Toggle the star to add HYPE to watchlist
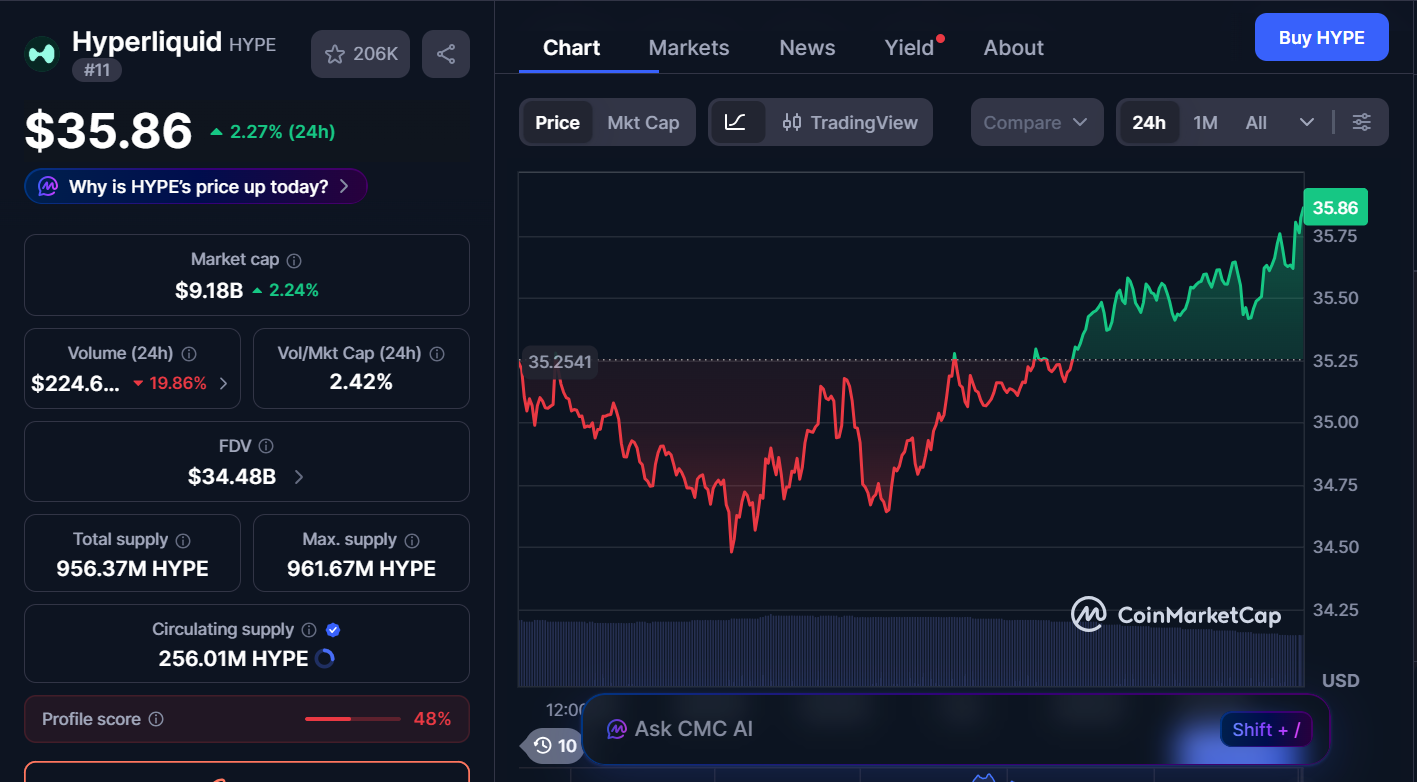The width and height of the screenshot is (1417, 782). click(x=336, y=54)
